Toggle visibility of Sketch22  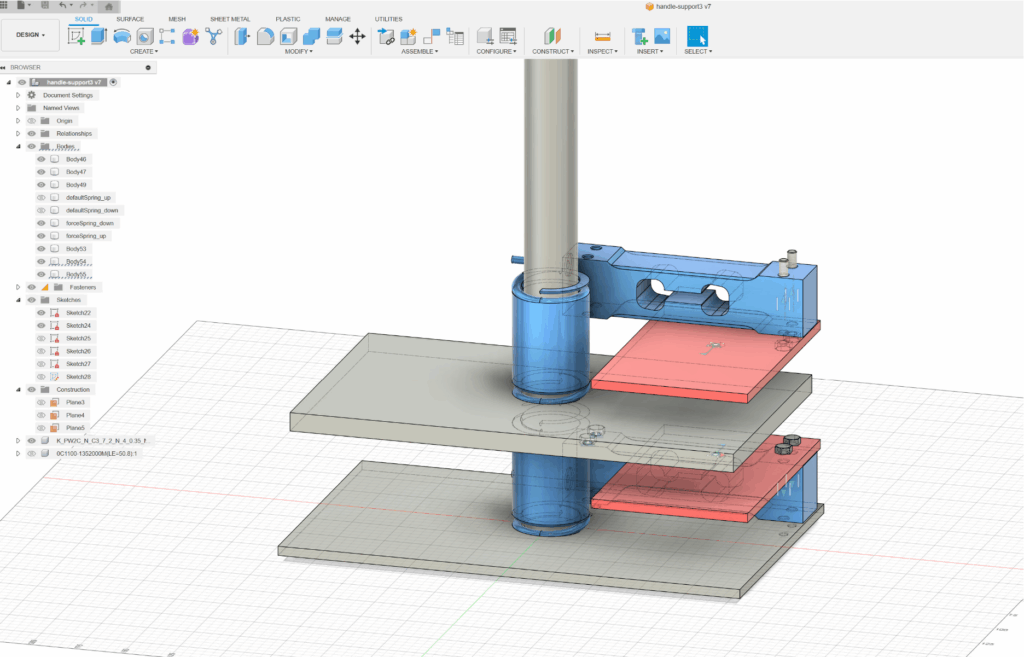tap(41, 313)
